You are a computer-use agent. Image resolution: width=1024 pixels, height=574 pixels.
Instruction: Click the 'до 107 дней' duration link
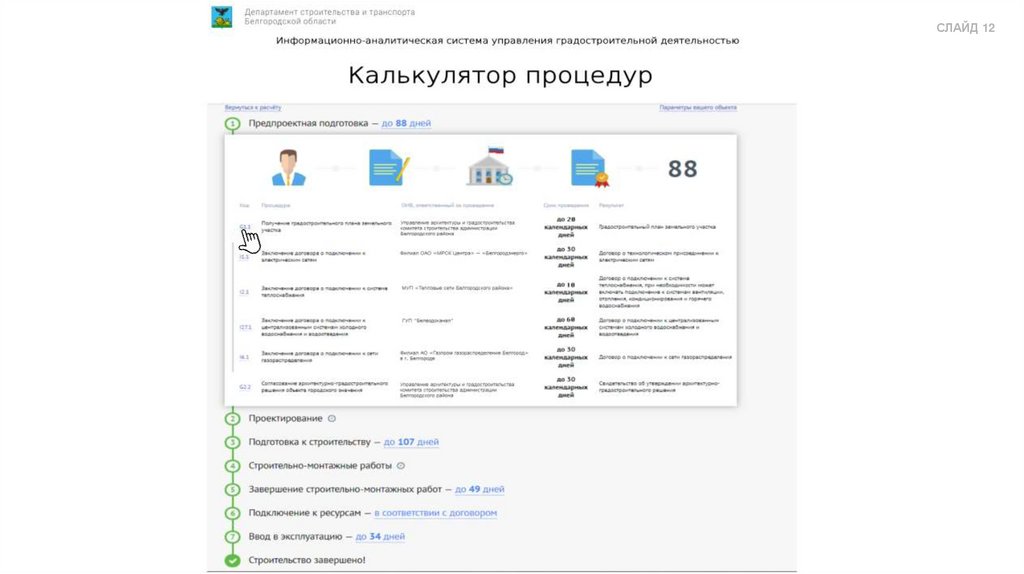411,442
